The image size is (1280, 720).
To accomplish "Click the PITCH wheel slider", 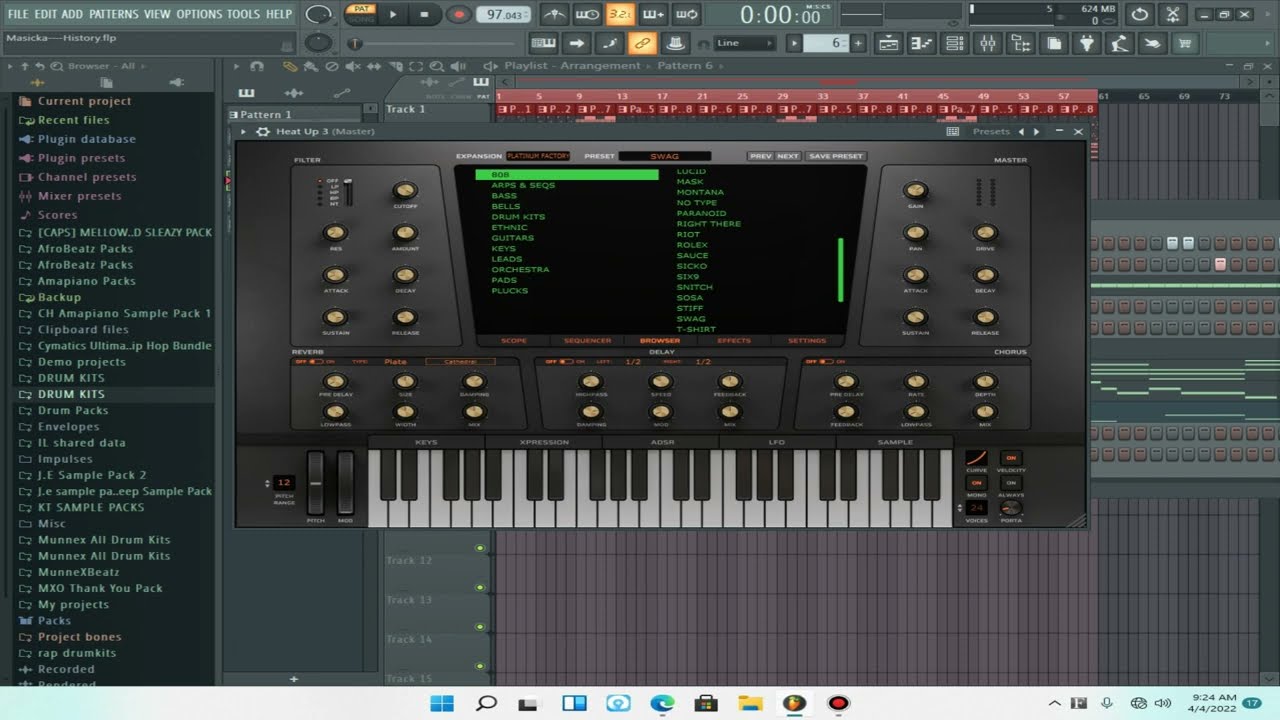I will [x=315, y=483].
